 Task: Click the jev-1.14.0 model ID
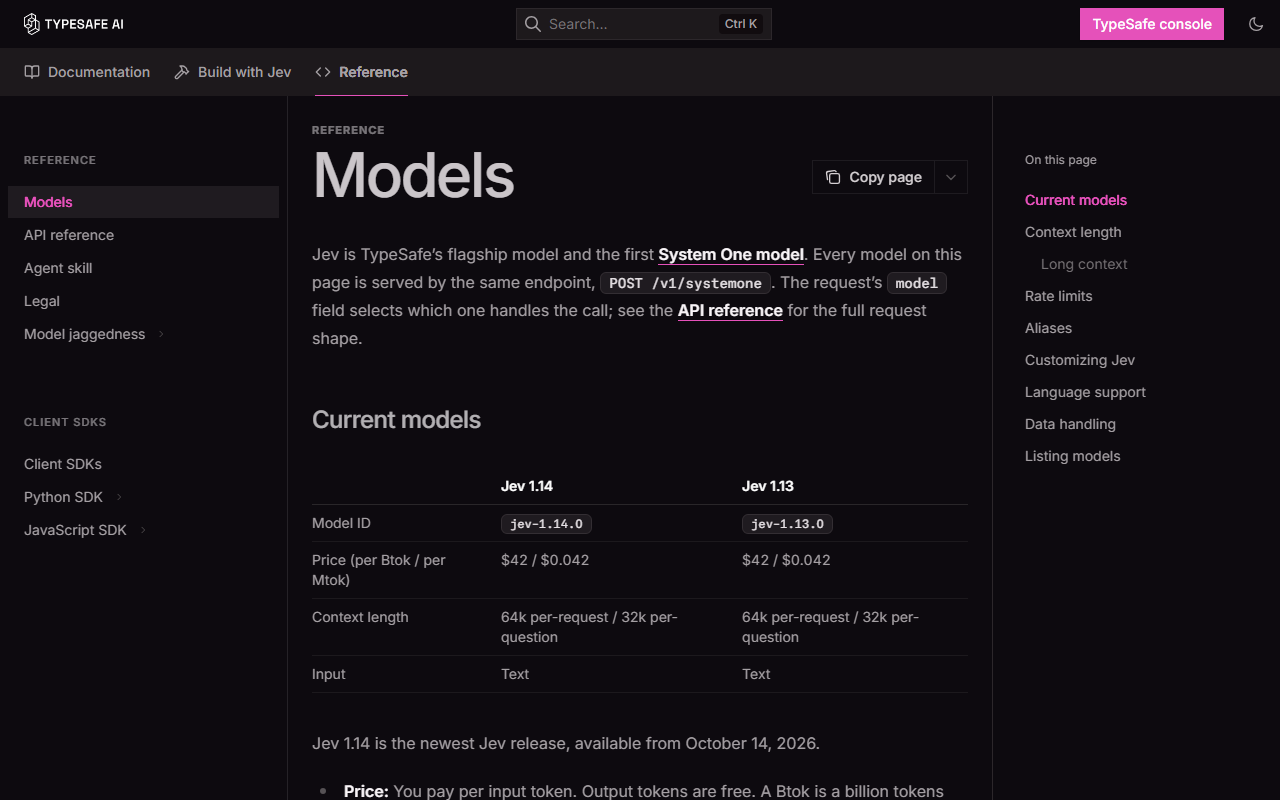[547, 524]
